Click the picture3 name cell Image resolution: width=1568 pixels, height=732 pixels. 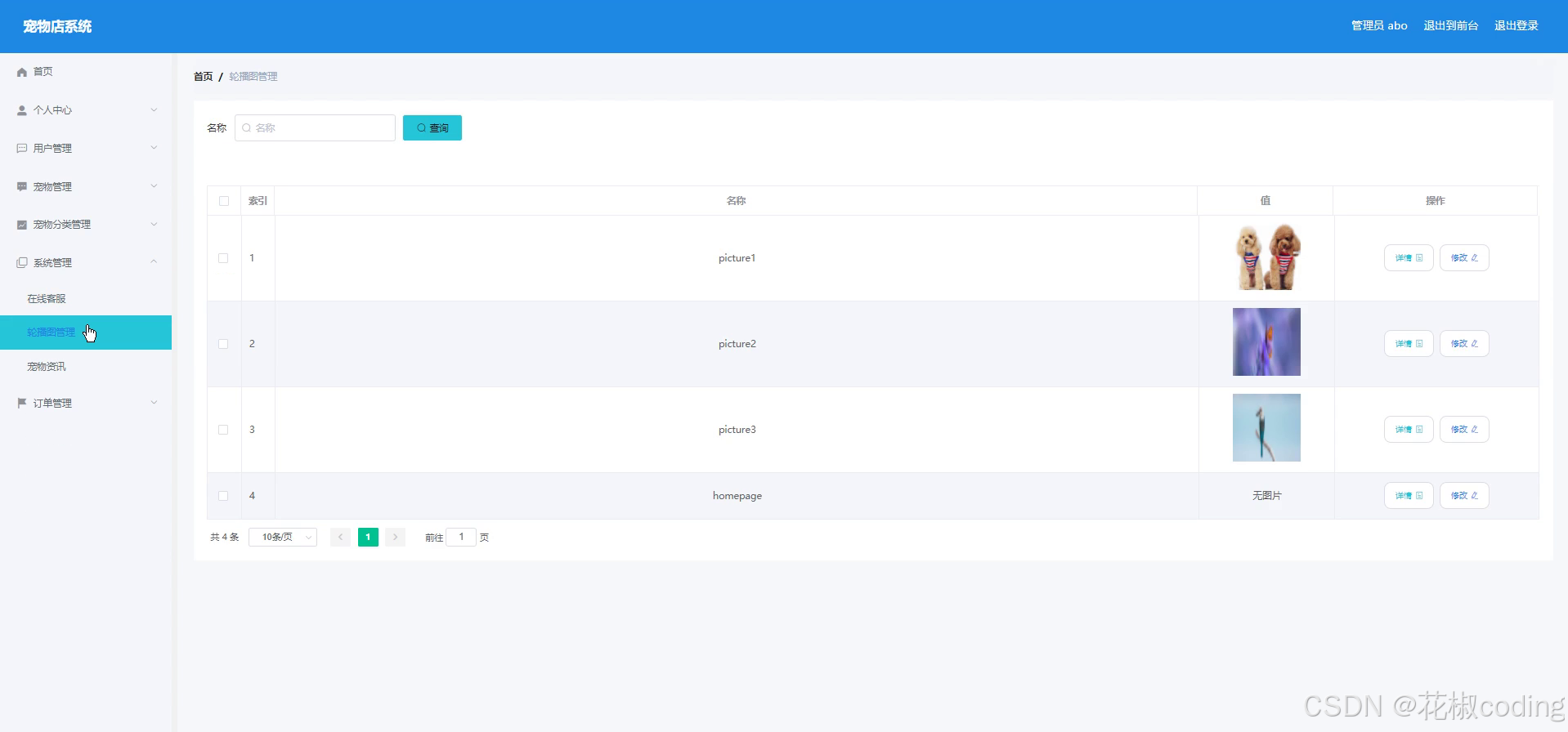click(x=737, y=430)
